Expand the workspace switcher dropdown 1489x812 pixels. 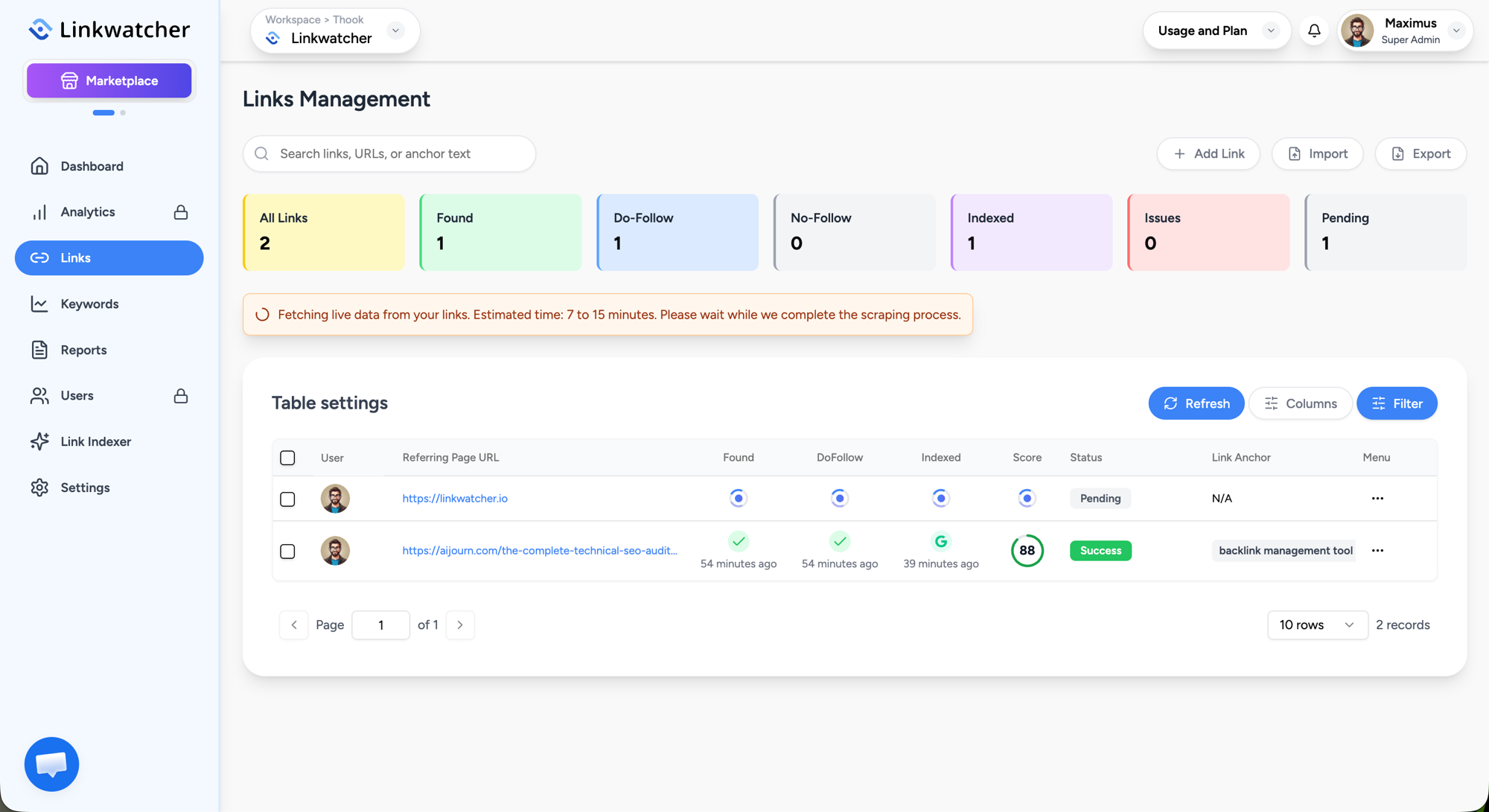[x=396, y=31]
